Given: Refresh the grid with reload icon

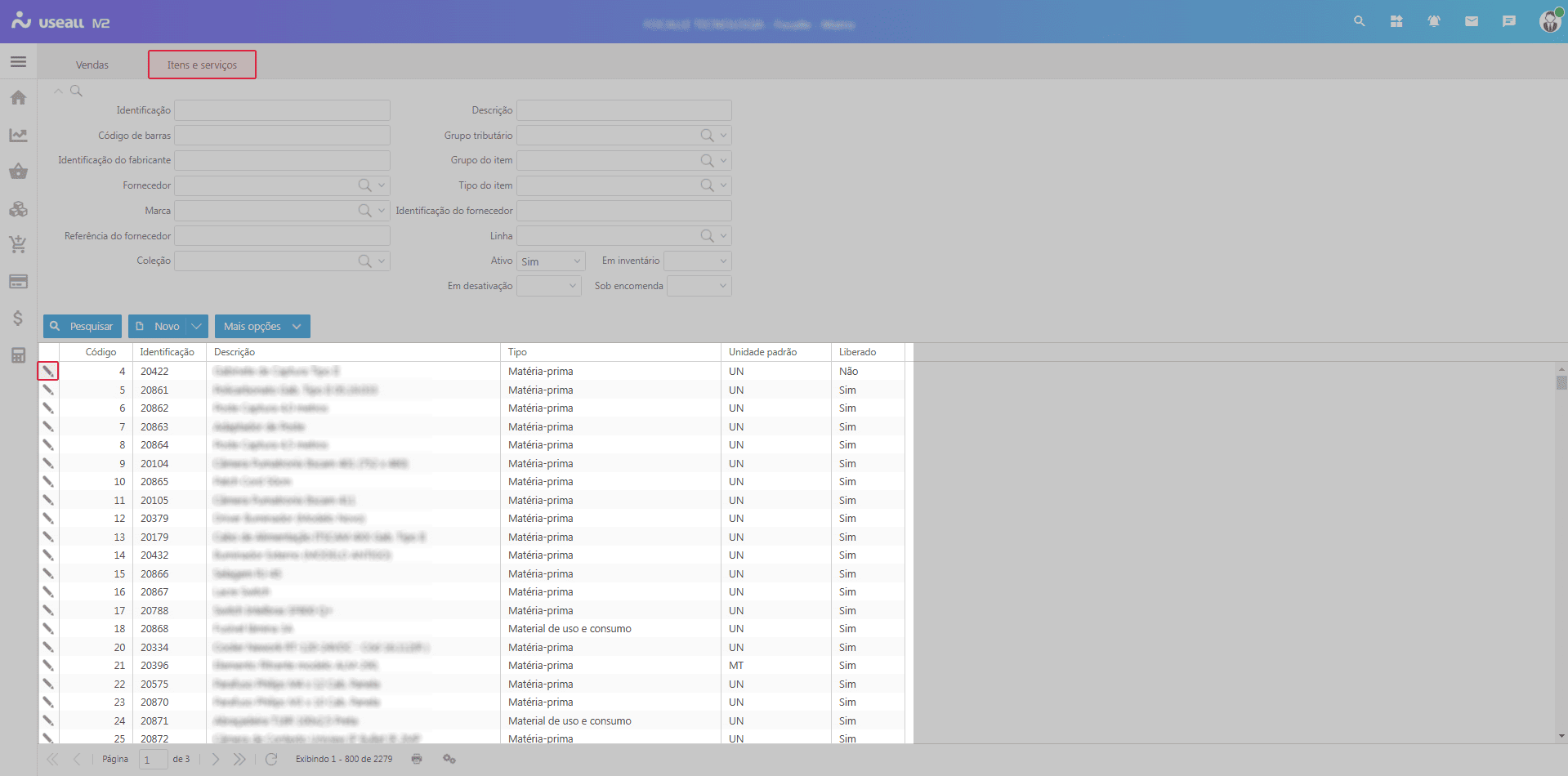Looking at the screenshot, I should [271, 759].
